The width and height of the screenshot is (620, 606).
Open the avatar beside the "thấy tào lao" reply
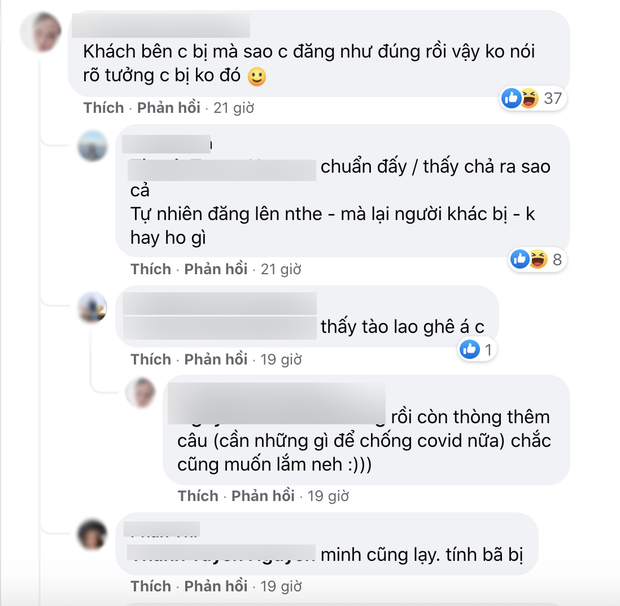point(93,306)
